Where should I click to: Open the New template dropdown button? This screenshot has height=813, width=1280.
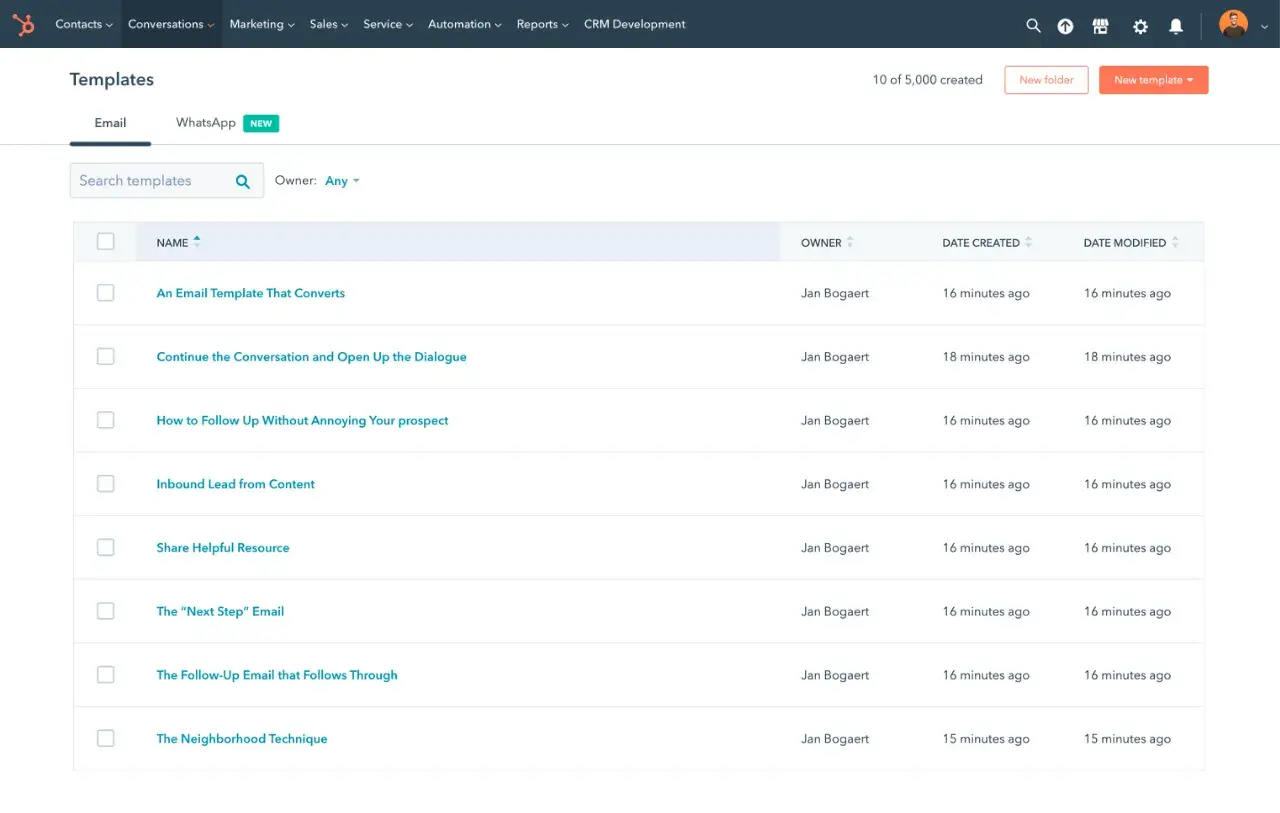pyautogui.click(x=1153, y=80)
